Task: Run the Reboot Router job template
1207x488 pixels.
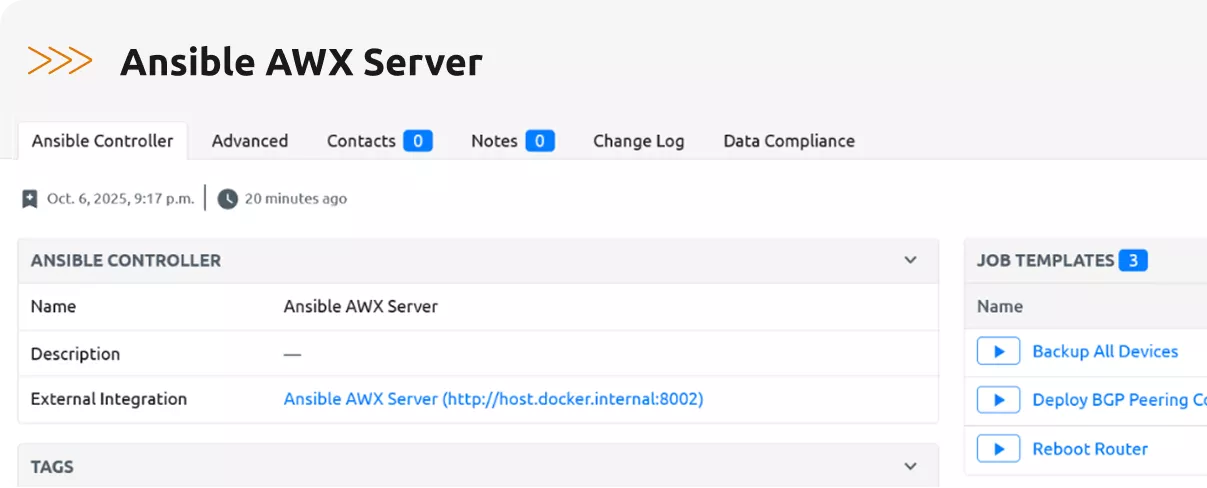Action: coord(998,449)
